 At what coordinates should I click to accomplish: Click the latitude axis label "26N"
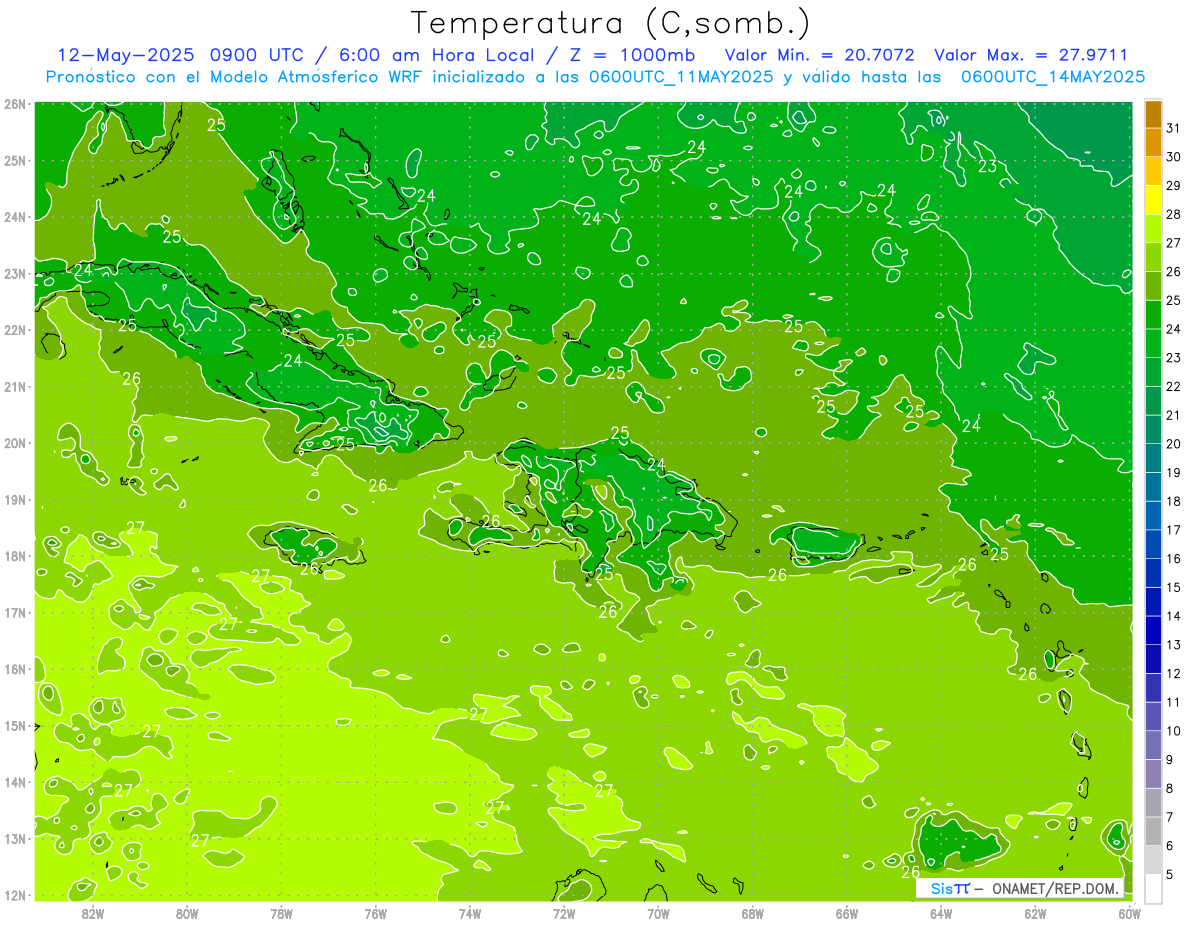tap(14, 104)
